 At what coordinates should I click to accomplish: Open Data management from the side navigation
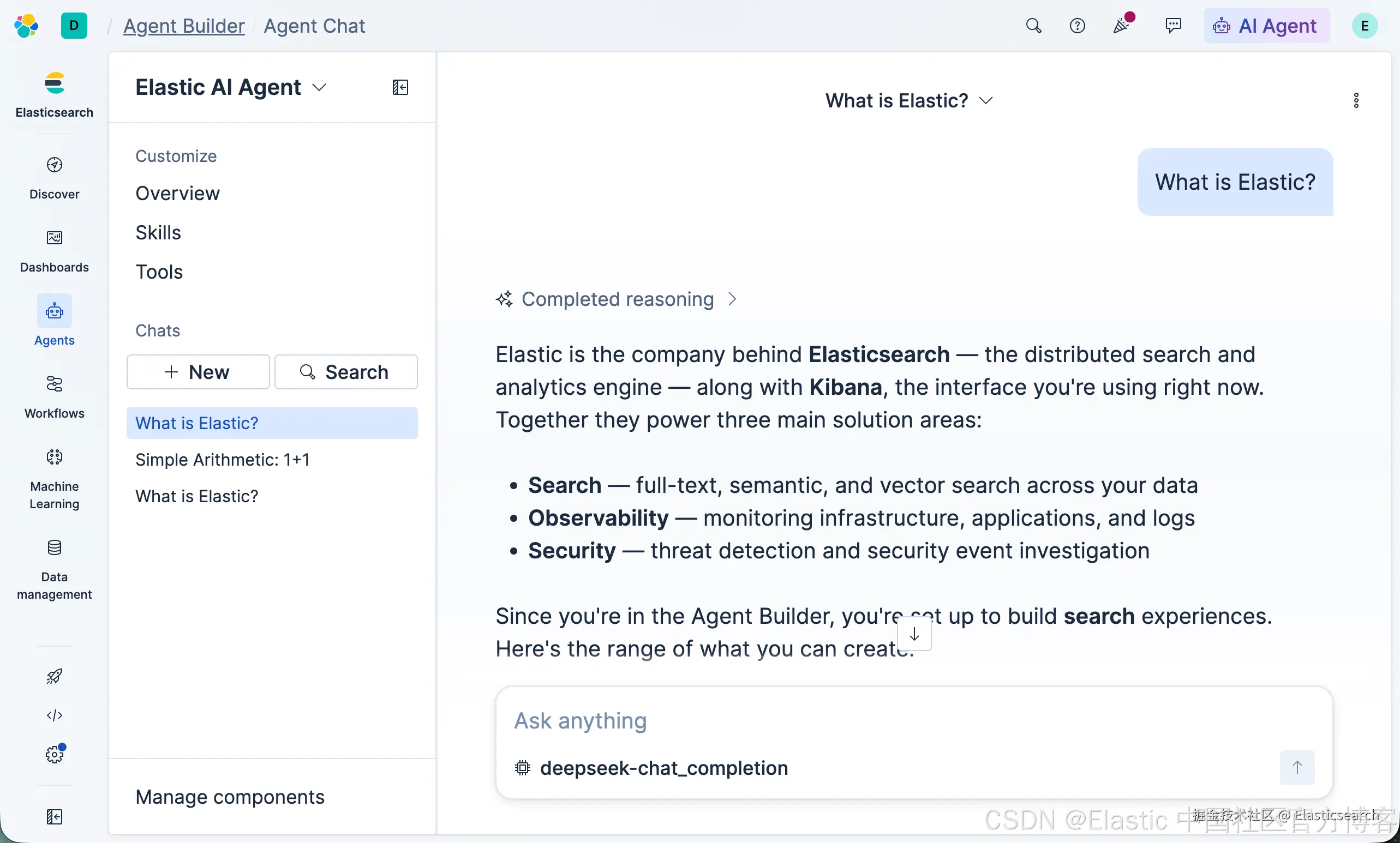click(55, 569)
